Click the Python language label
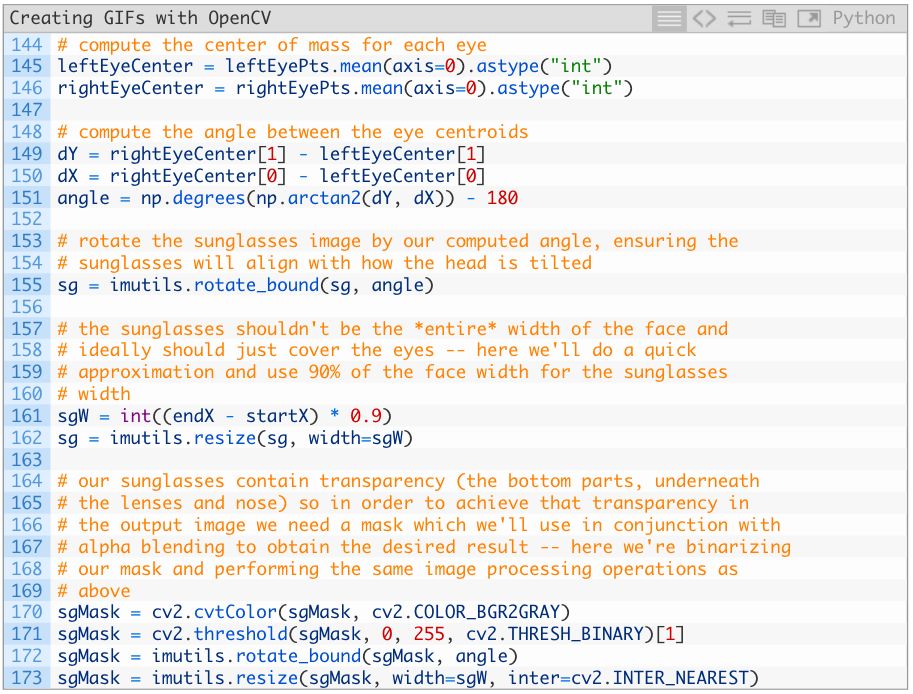 (864, 19)
